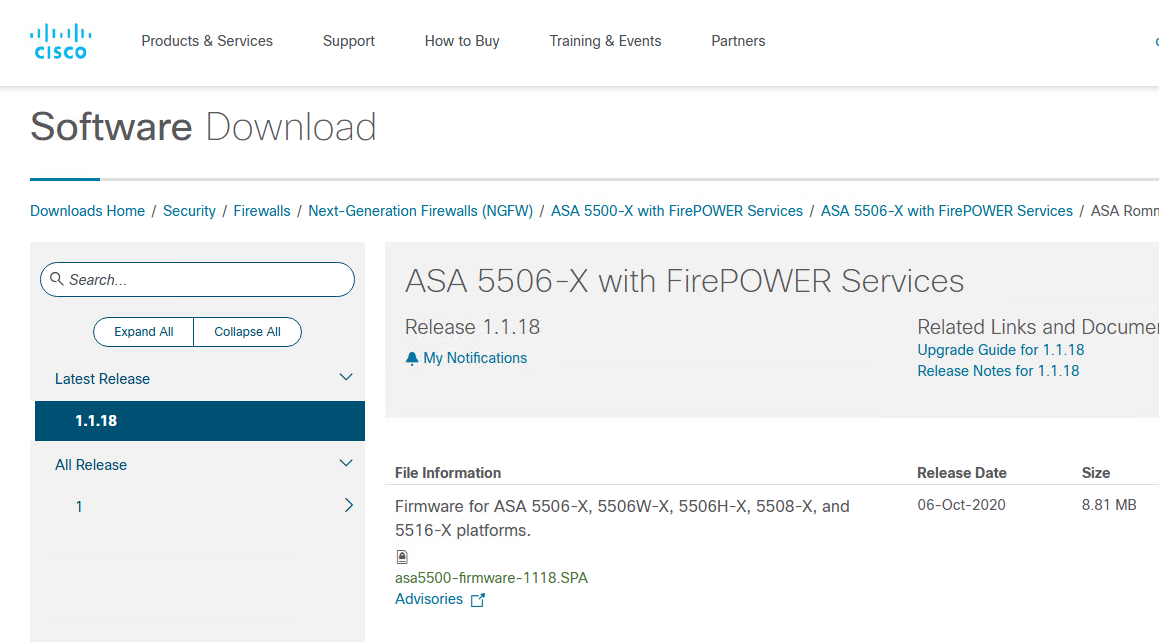
Task: Go to Downloads Home breadcrumb
Action: click(x=87, y=211)
